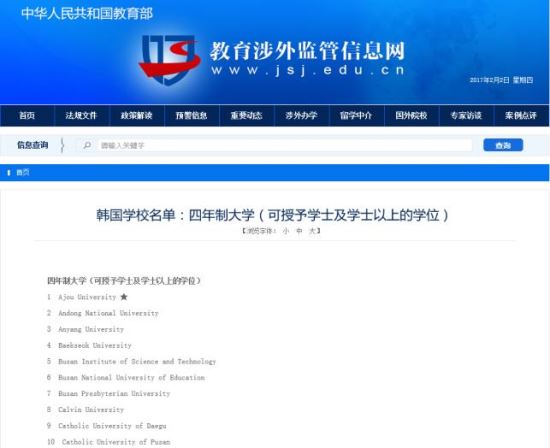Image resolution: width=550 pixels, height=448 pixels.
Task: Go to 留学中介 section
Action: point(356,115)
